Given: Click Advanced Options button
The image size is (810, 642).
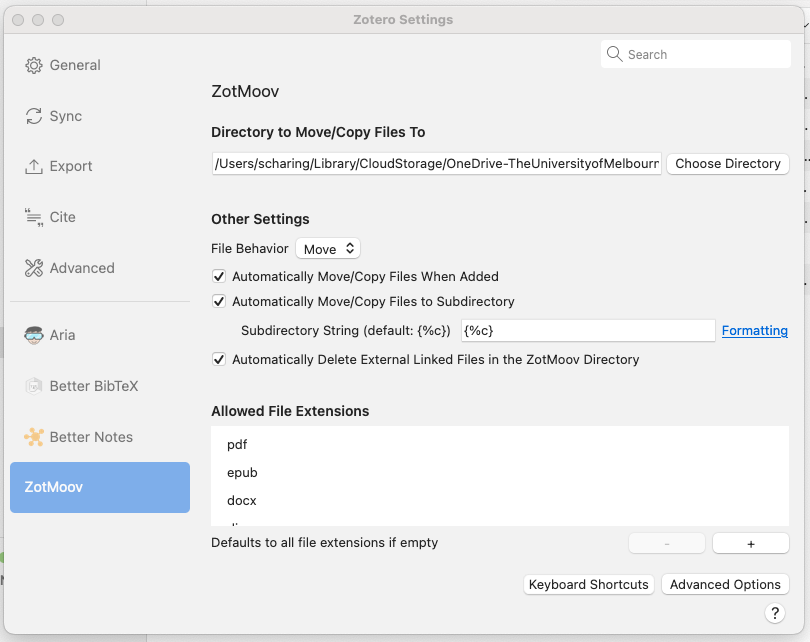Looking at the screenshot, I should [x=725, y=584].
